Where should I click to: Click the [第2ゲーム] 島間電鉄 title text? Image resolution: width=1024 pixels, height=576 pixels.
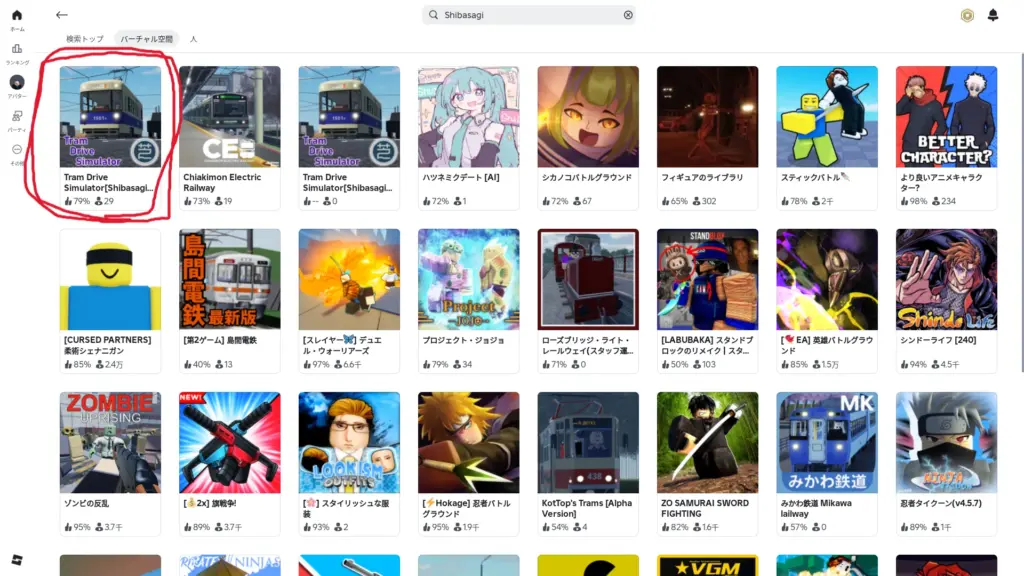click(220, 340)
